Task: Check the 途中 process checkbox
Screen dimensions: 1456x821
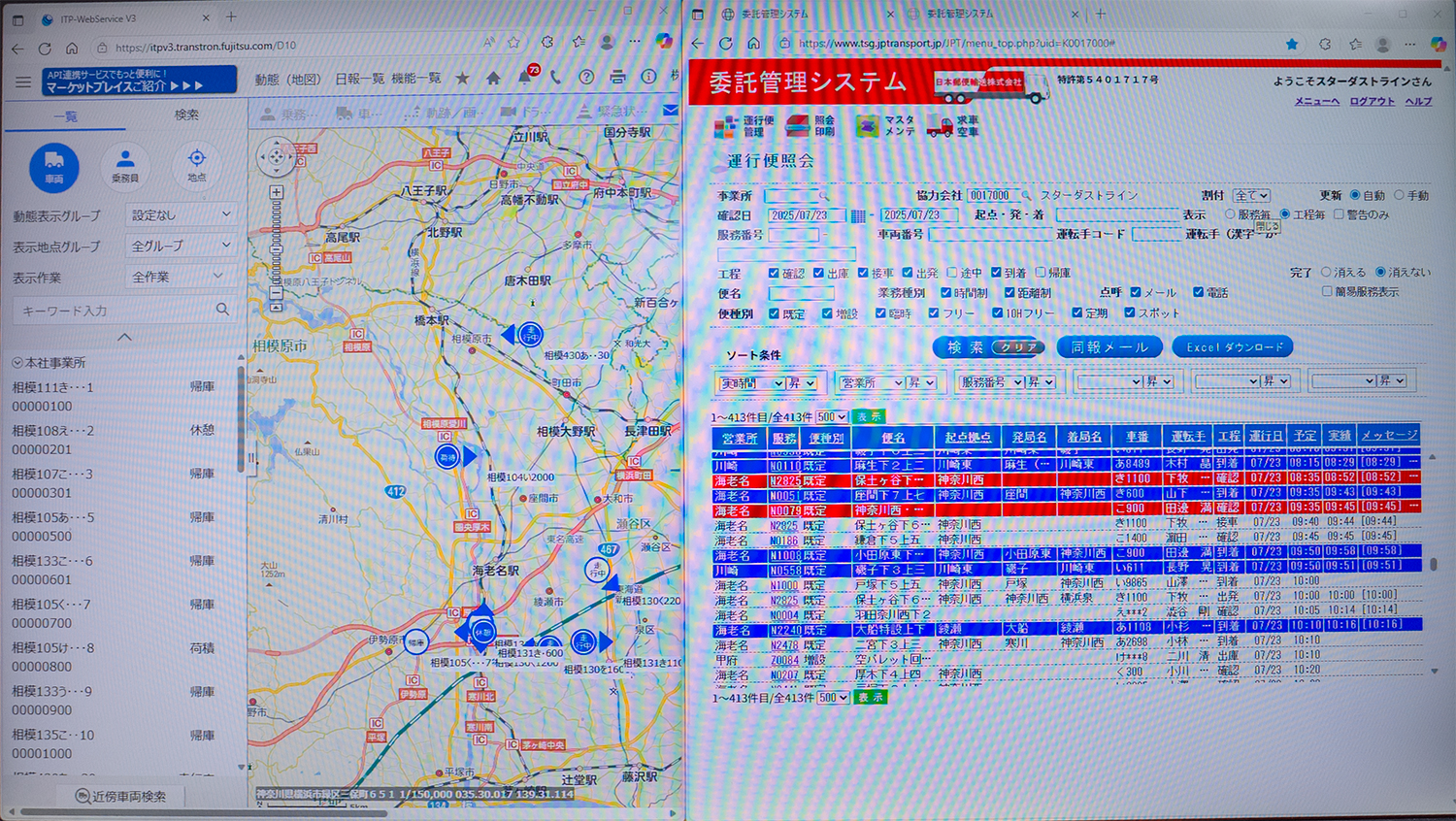Action: [x=952, y=274]
